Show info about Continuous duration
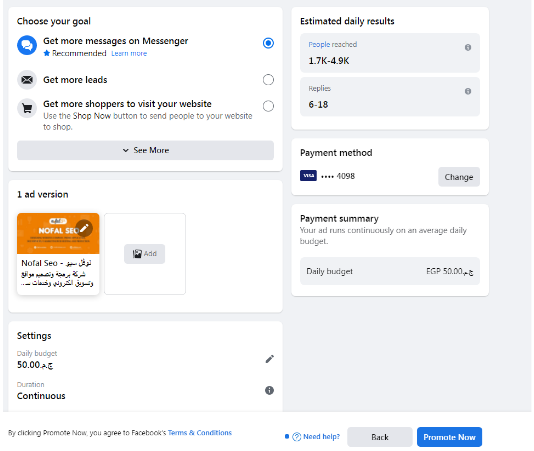Image resolution: width=534 pixels, height=451 pixels. [x=269, y=390]
